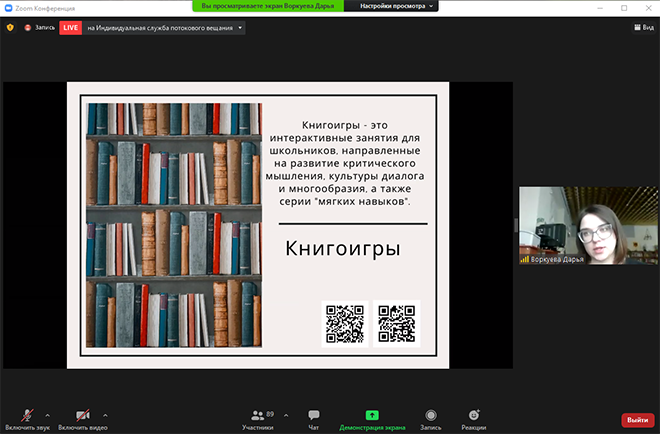The image size is (660, 434).
Task: Expand video options arrow next to camera
Action: coord(105,414)
